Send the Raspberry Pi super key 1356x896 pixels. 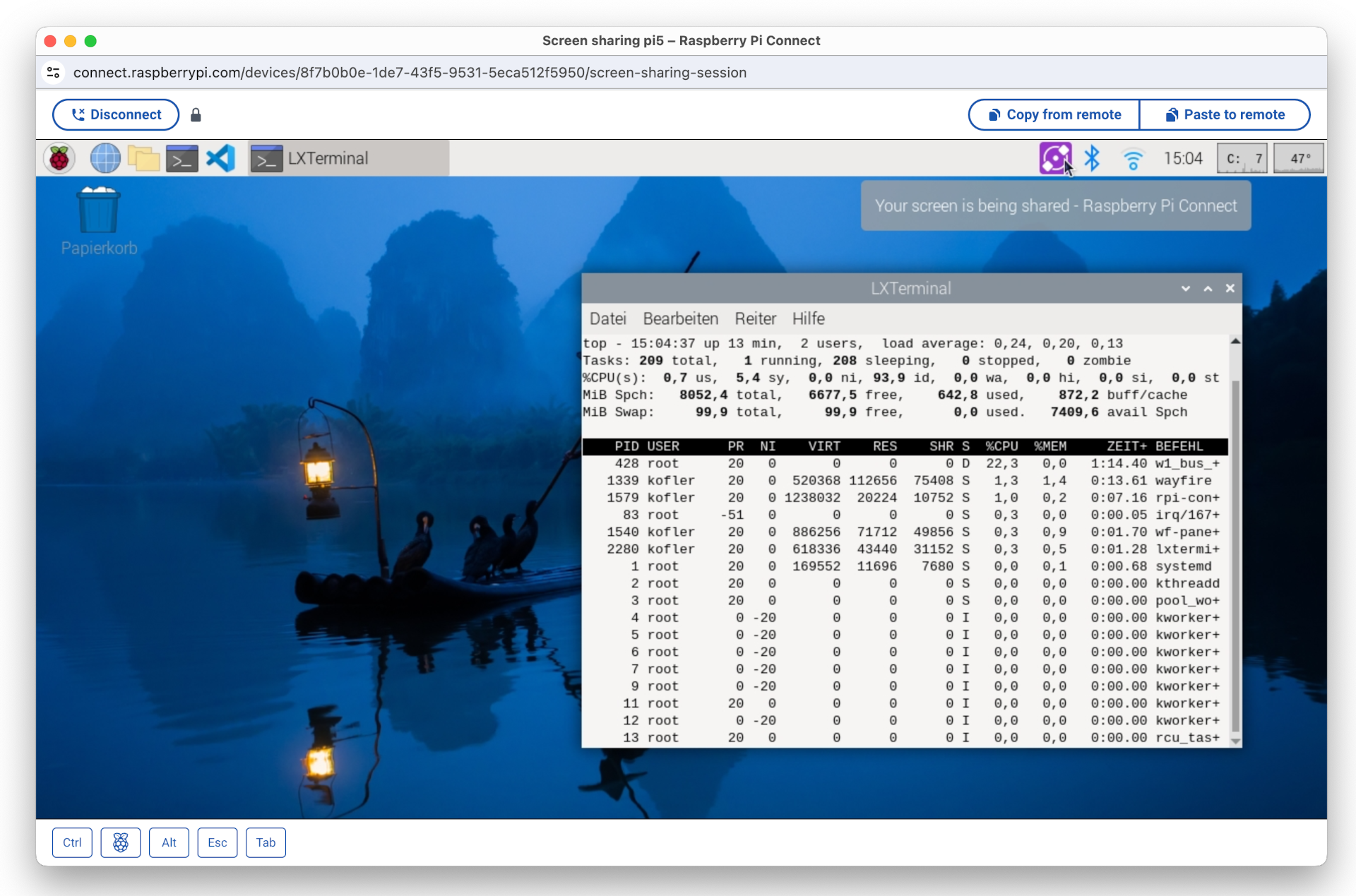[x=121, y=842]
